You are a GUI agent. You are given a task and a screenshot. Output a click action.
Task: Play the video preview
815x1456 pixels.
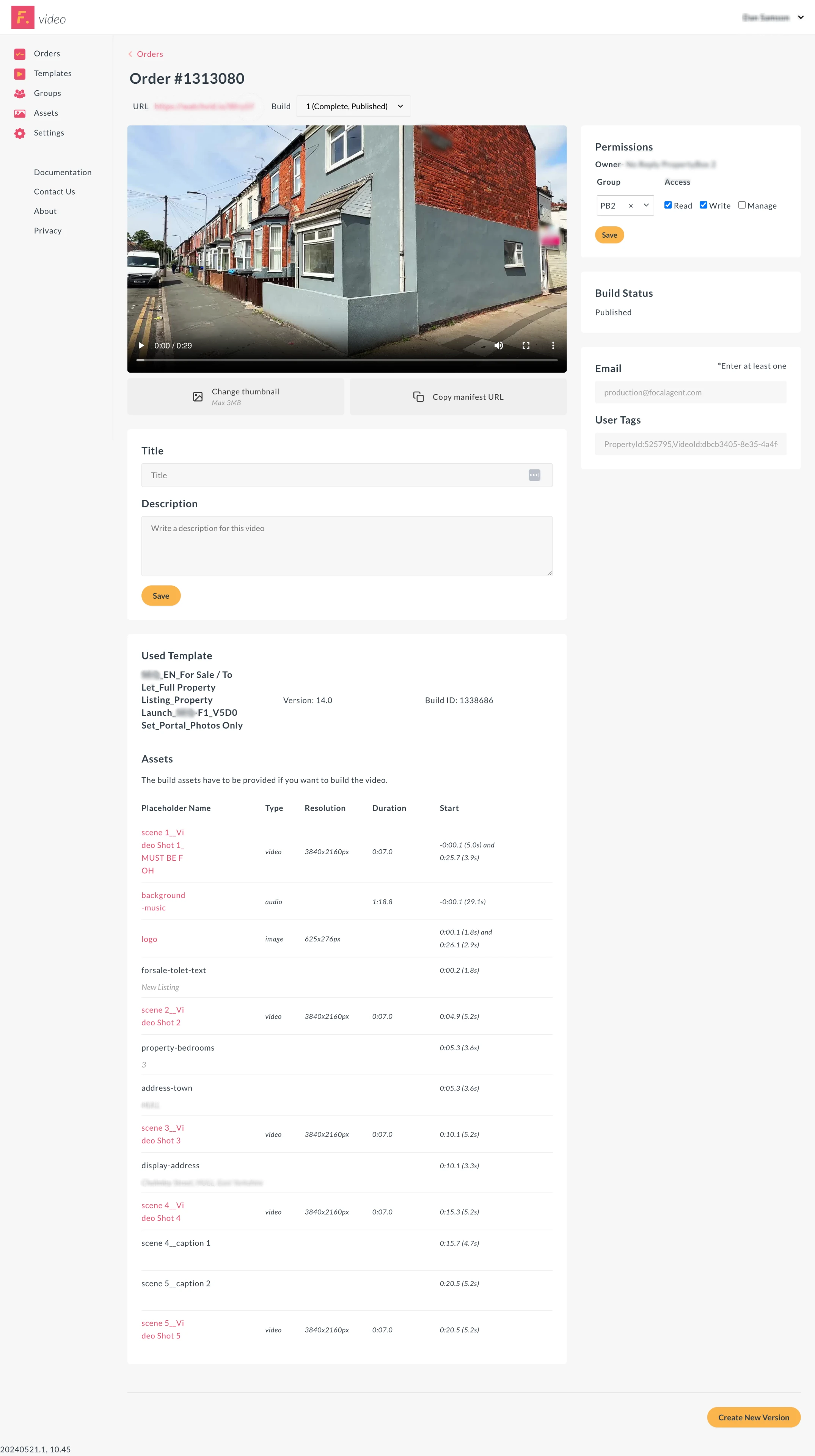141,345
